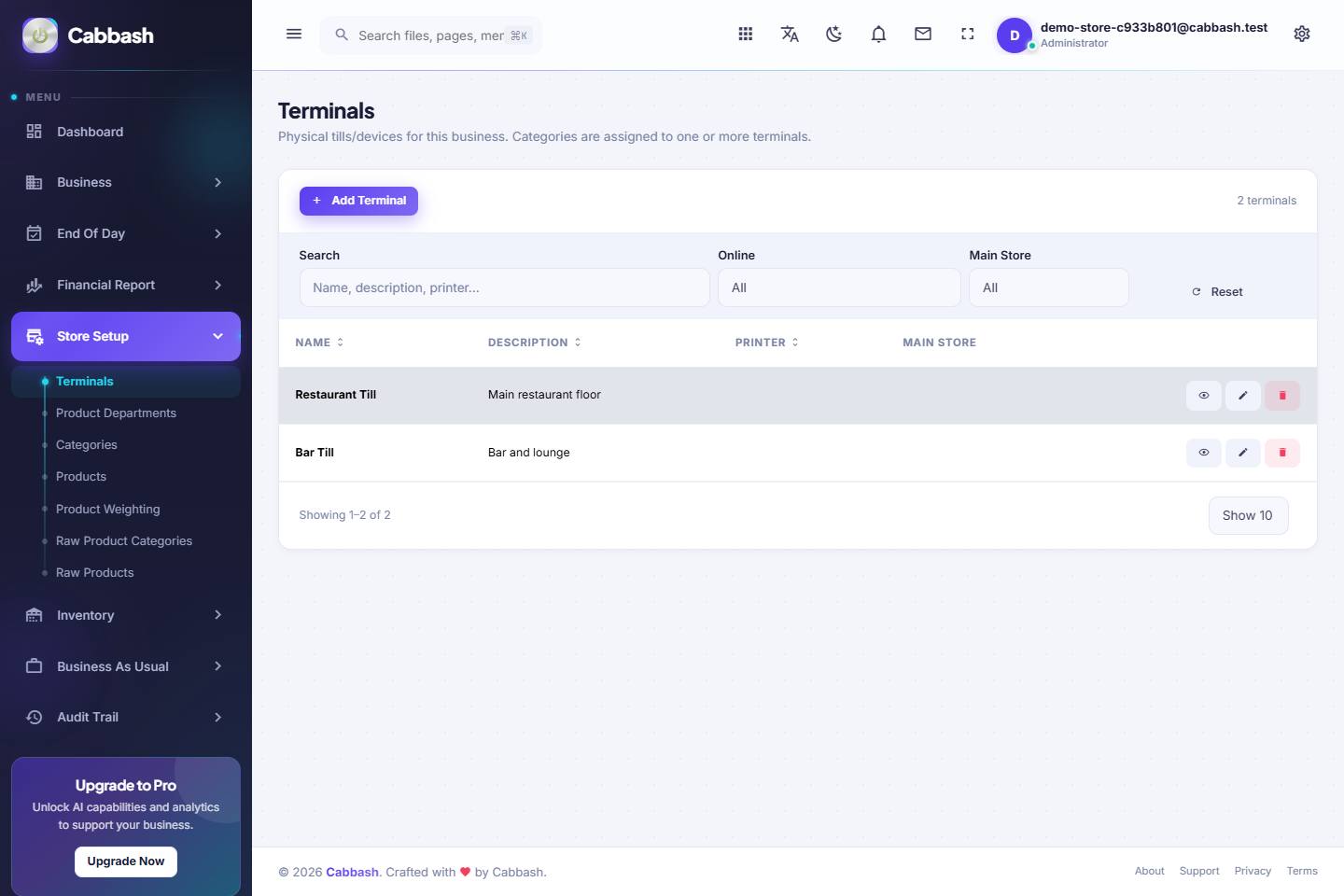1344x896 pixels.
Task: Expand the Inventory sidebar section
Action: pyautogui.click(x=126, y=615)
